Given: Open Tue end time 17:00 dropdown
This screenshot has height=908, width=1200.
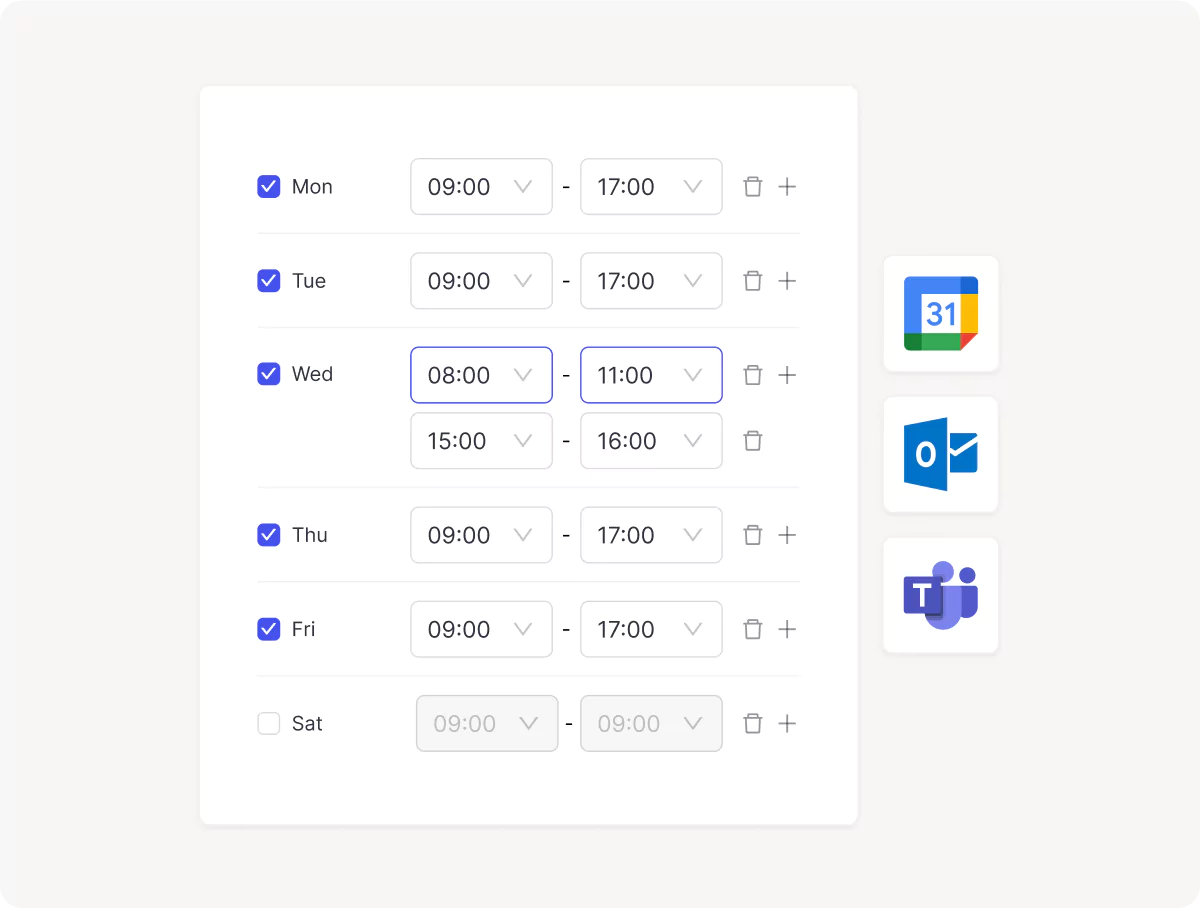Looking at the screenshot, I should pyautogui.click(x=651, y=281).
